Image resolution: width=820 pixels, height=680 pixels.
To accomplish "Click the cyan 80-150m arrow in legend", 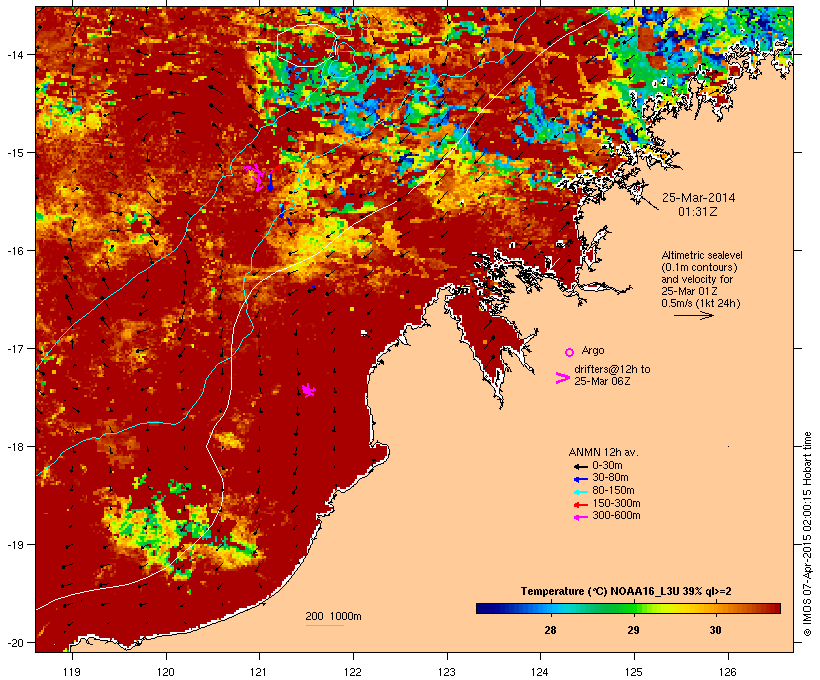I will (580, 492).
